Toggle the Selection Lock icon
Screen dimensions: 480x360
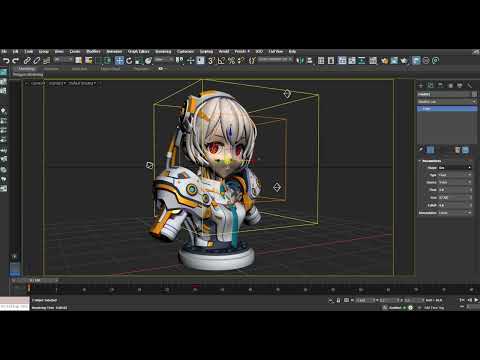[x=338, y=300]
